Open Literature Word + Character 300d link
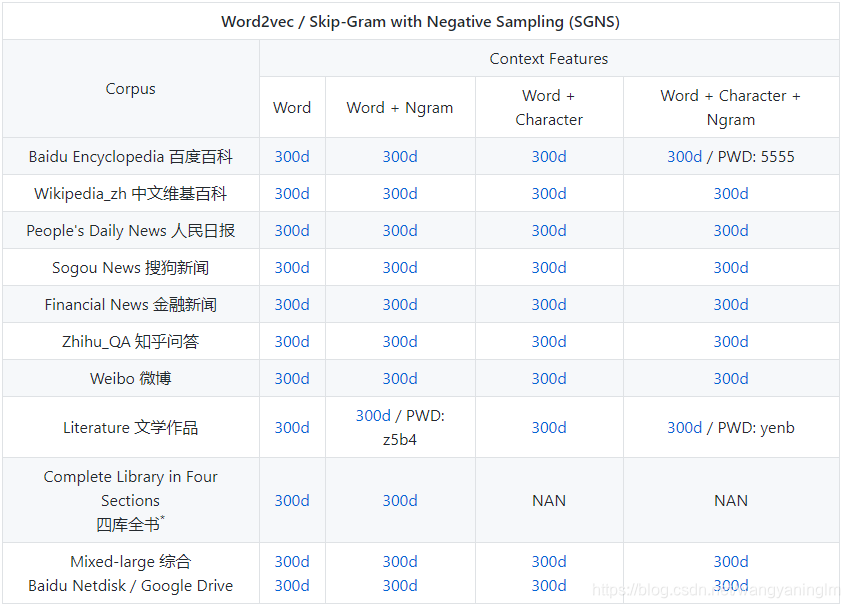This screenshot has width=850, height=608. click(x=549, y=428)
